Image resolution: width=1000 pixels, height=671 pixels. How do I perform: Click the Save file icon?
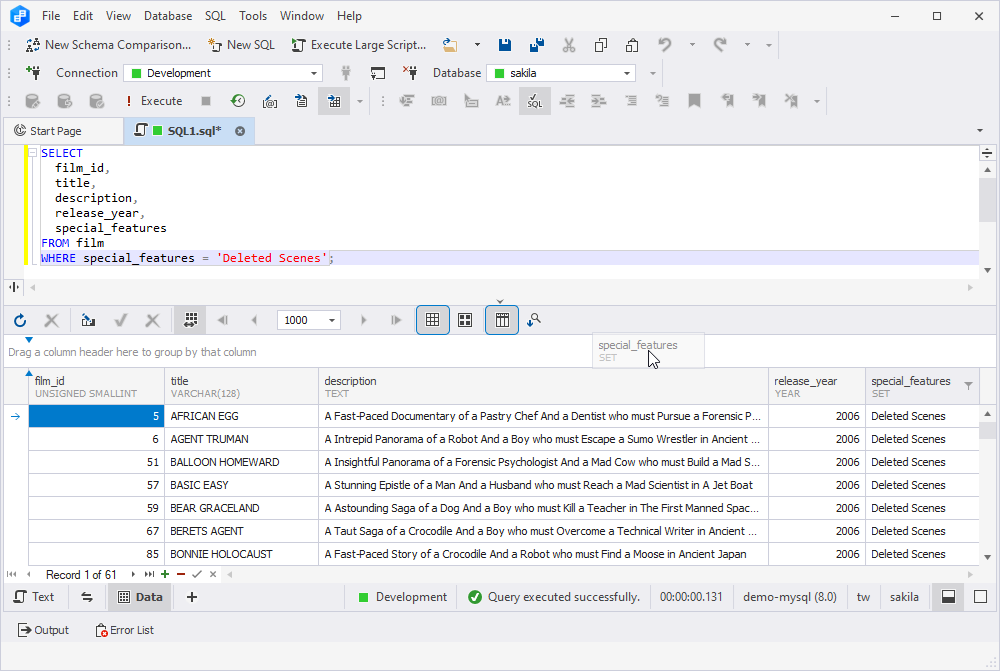pyautogui.click(x=504, y=45)
